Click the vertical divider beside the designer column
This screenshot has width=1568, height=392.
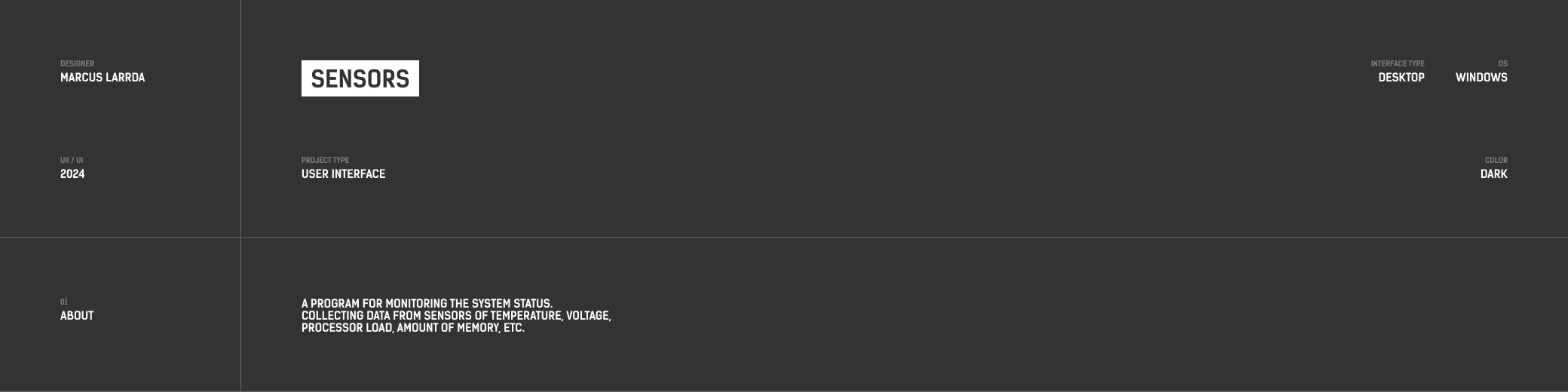[240, 121]
